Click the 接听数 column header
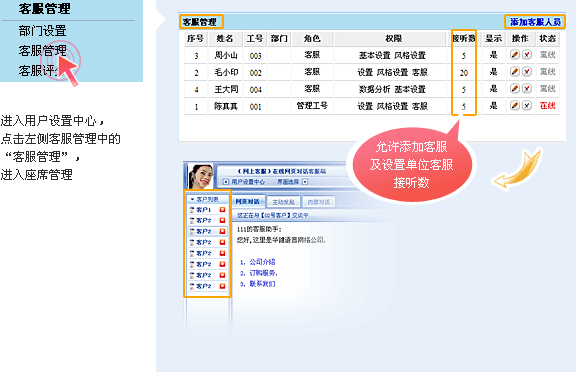This screenshot has width=576, height=372. [464, 38]
